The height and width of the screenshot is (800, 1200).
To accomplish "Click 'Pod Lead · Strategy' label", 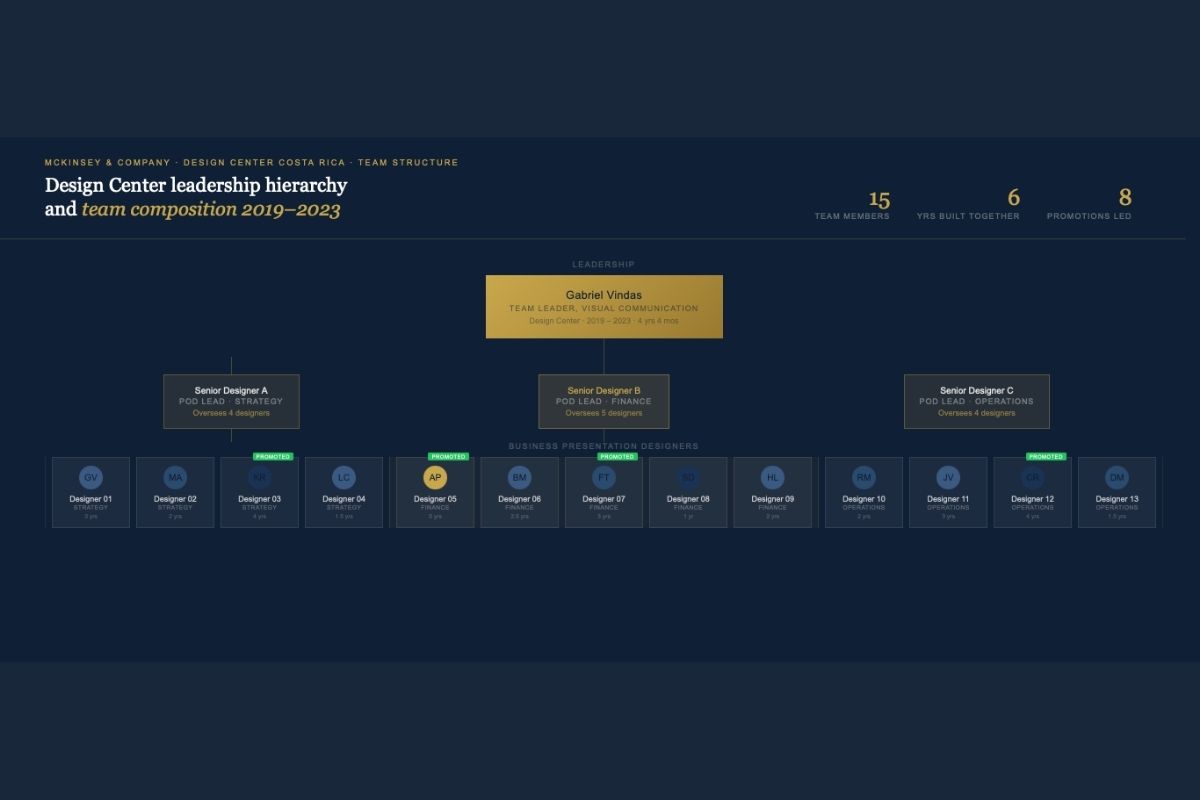I will [231, 402].
